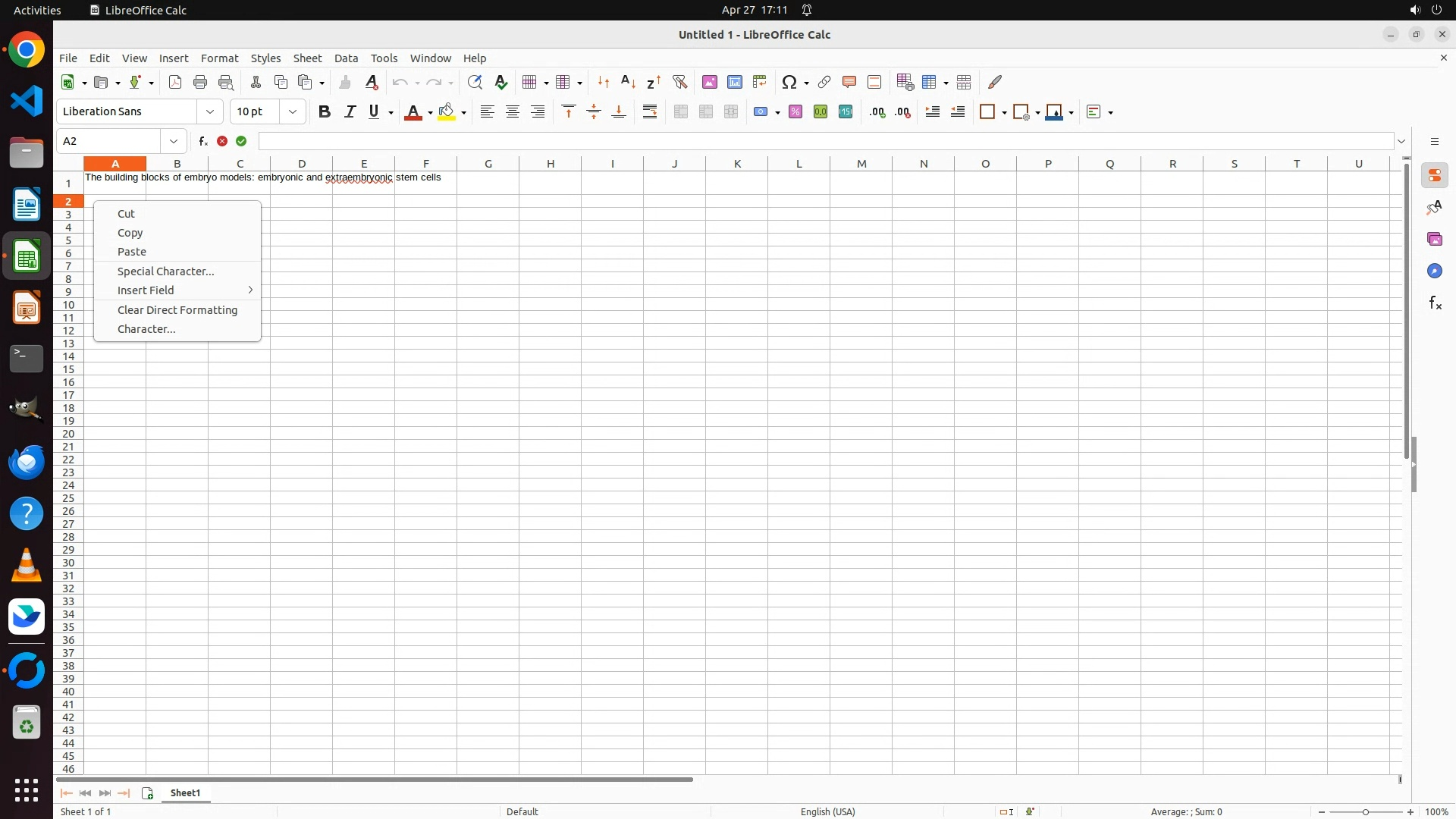The width and height of the screenshot is (1456, 819).
Task: Toggle Italic formatting
Action: 350,111
